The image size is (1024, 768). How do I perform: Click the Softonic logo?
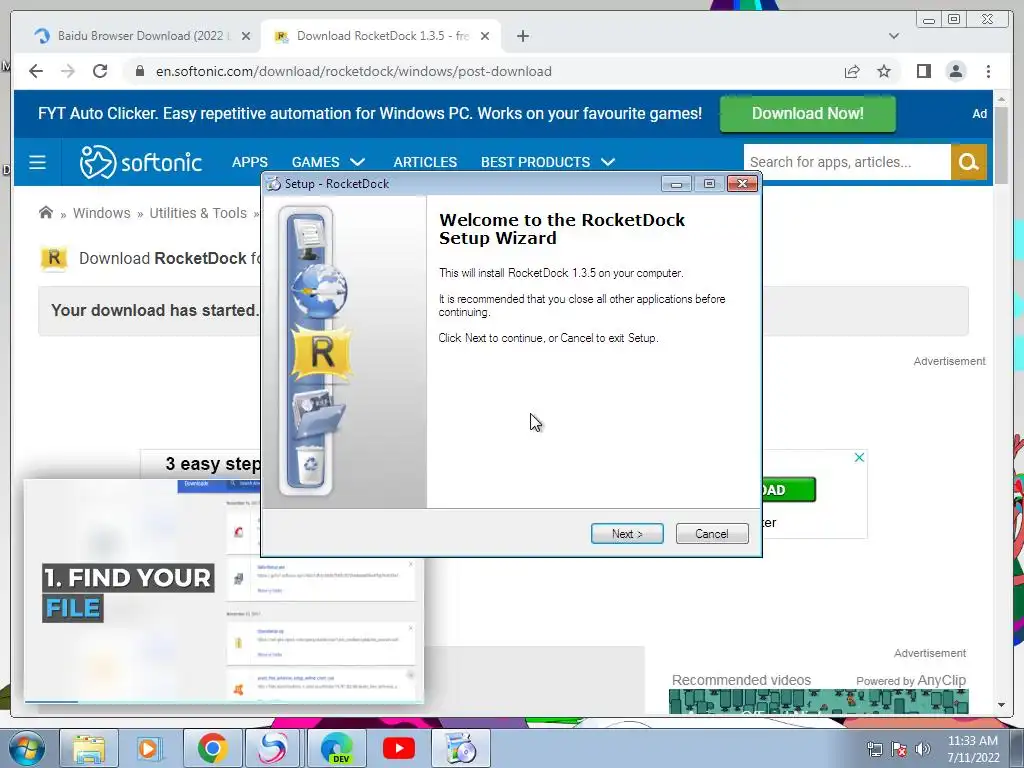(x=140, y=162)
